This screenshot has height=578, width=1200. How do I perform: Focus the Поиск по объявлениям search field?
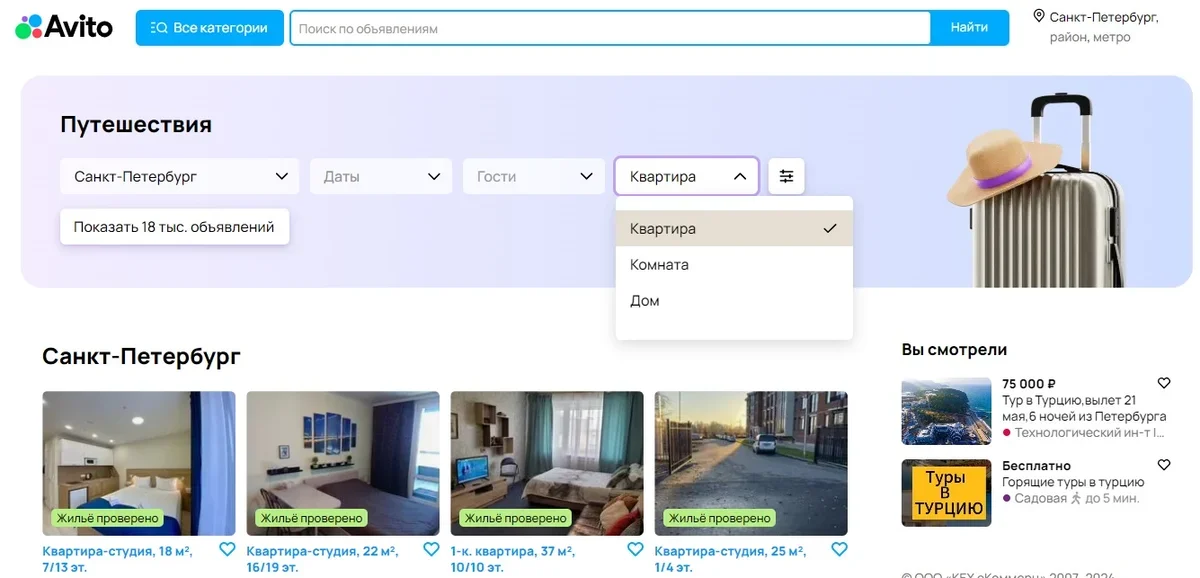(610, 28)
